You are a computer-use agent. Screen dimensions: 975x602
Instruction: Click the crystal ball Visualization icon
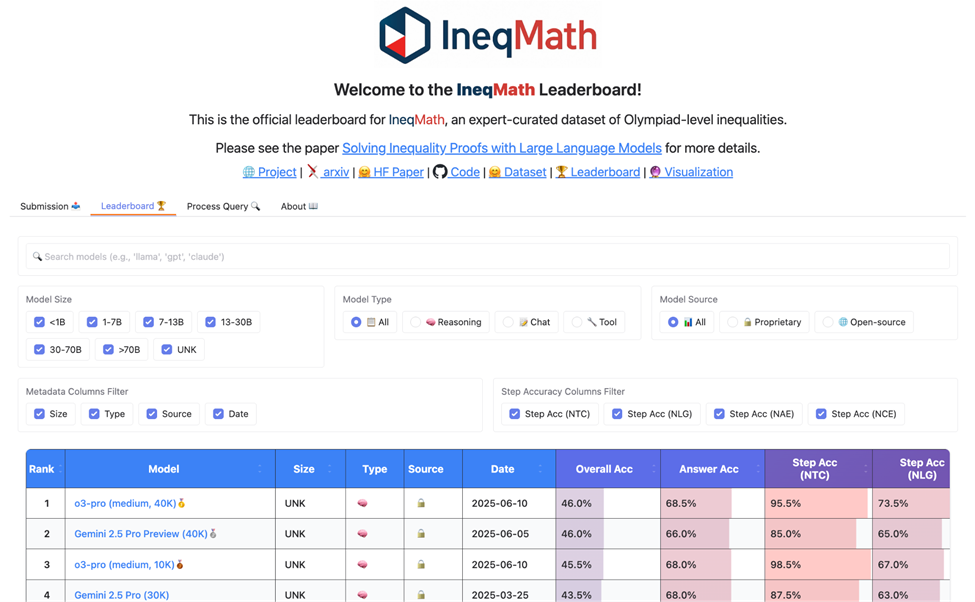[655, 172]
